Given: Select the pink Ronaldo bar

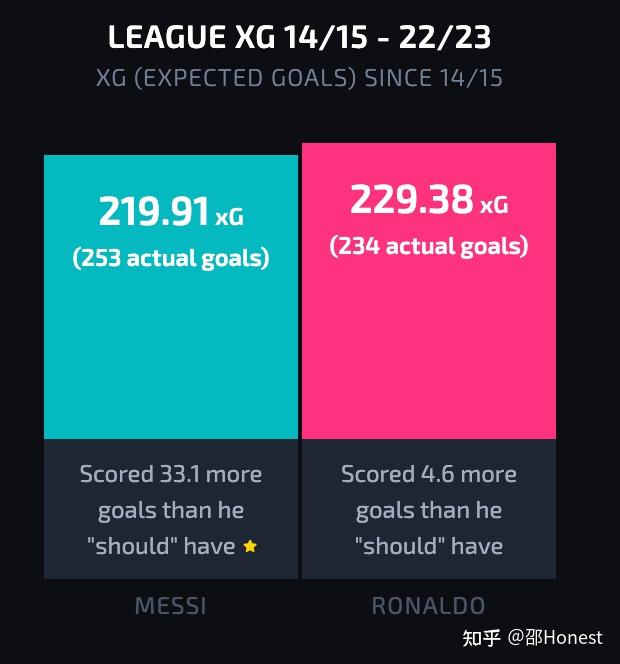Looking at the screenshot, I should click(429, 291).
